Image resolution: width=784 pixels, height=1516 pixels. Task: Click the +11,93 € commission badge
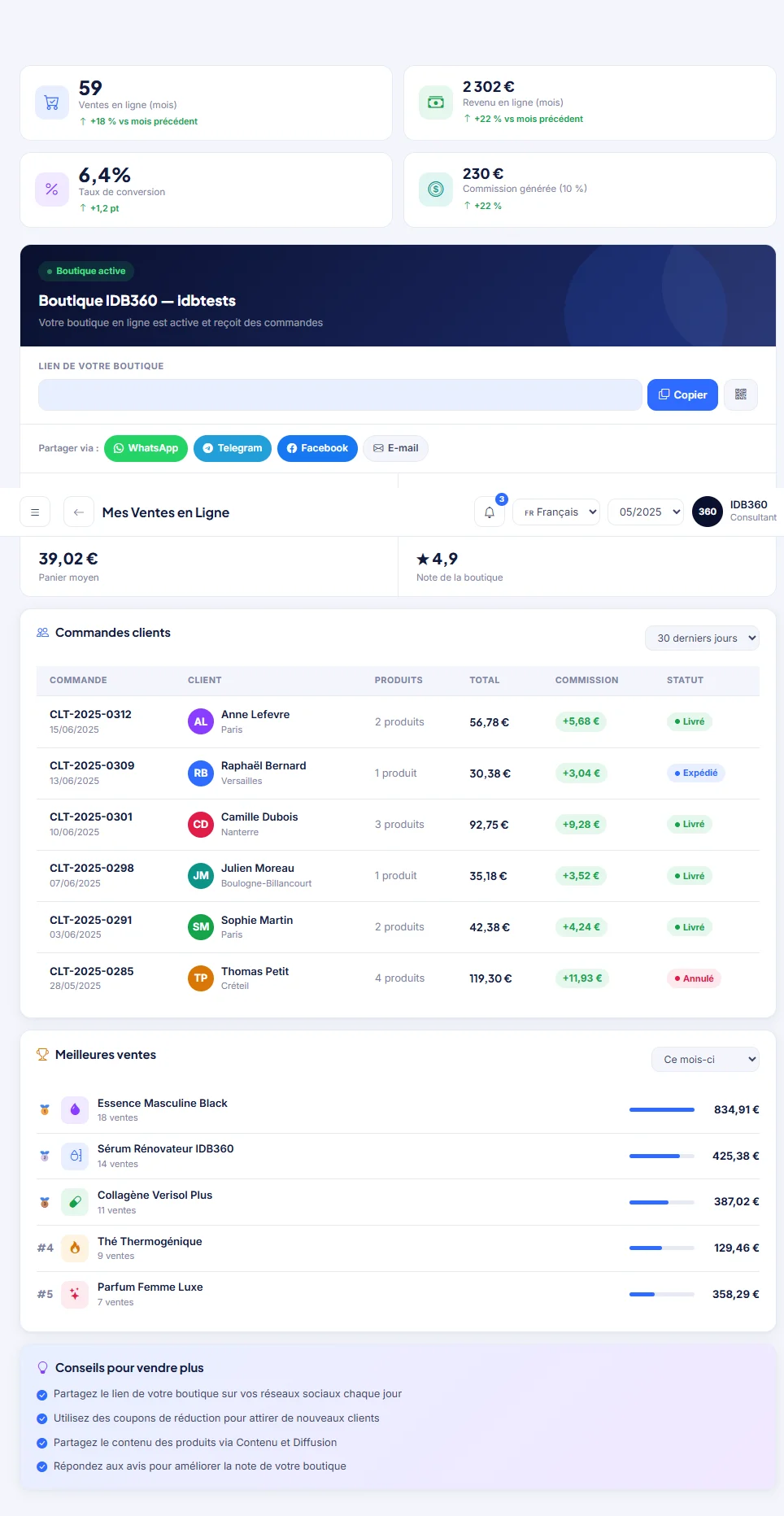point(582,978)
